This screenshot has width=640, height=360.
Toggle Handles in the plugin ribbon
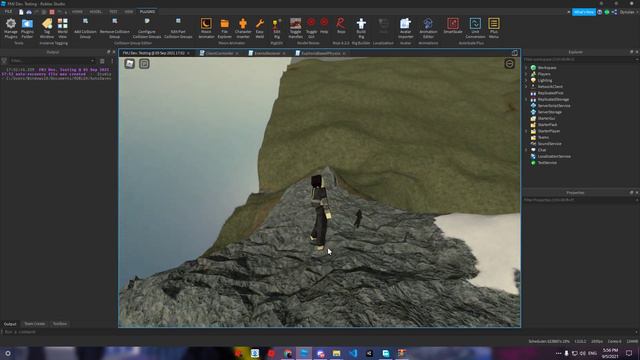[x=296, y=28]
